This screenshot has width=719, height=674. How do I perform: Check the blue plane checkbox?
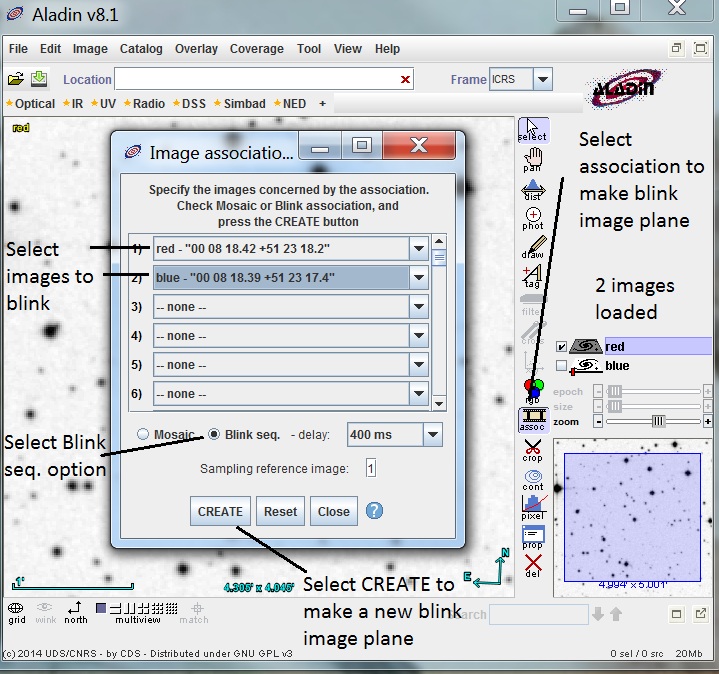[x=561, y=366]
